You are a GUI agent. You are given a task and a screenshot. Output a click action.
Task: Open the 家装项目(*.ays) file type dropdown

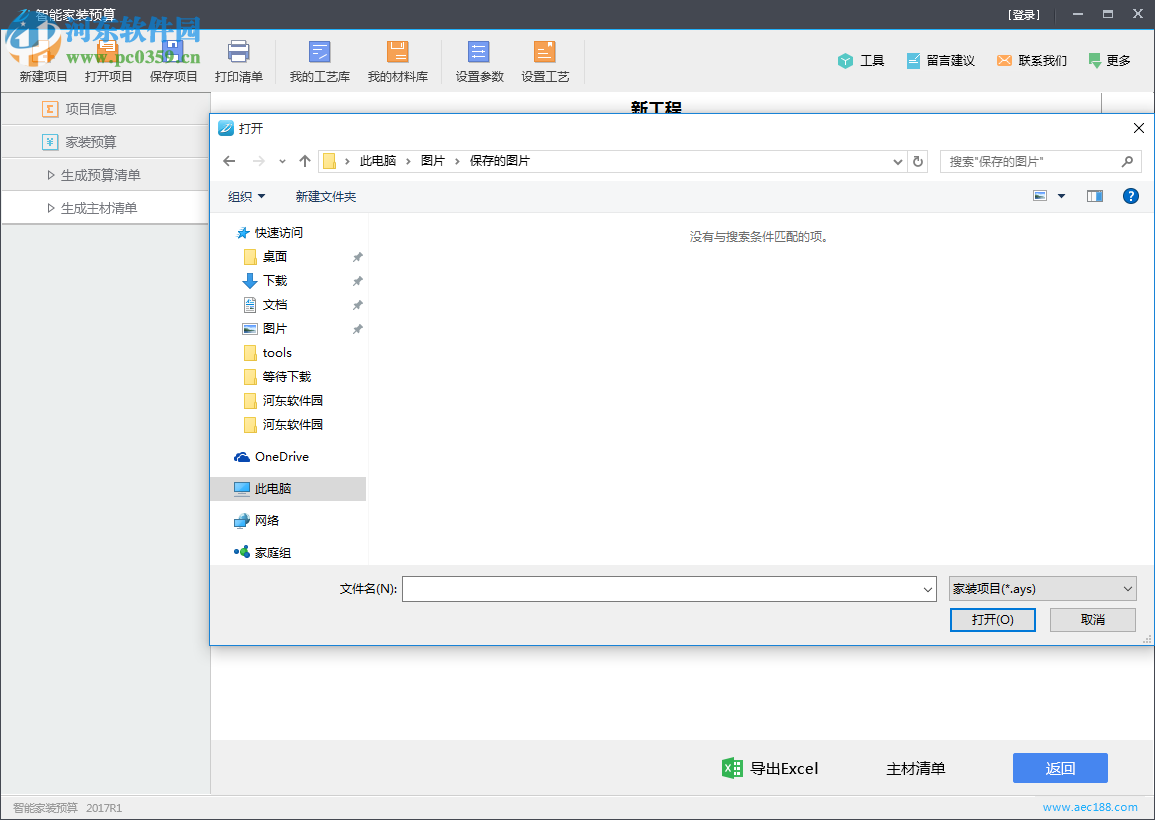tap(1042, 588)
